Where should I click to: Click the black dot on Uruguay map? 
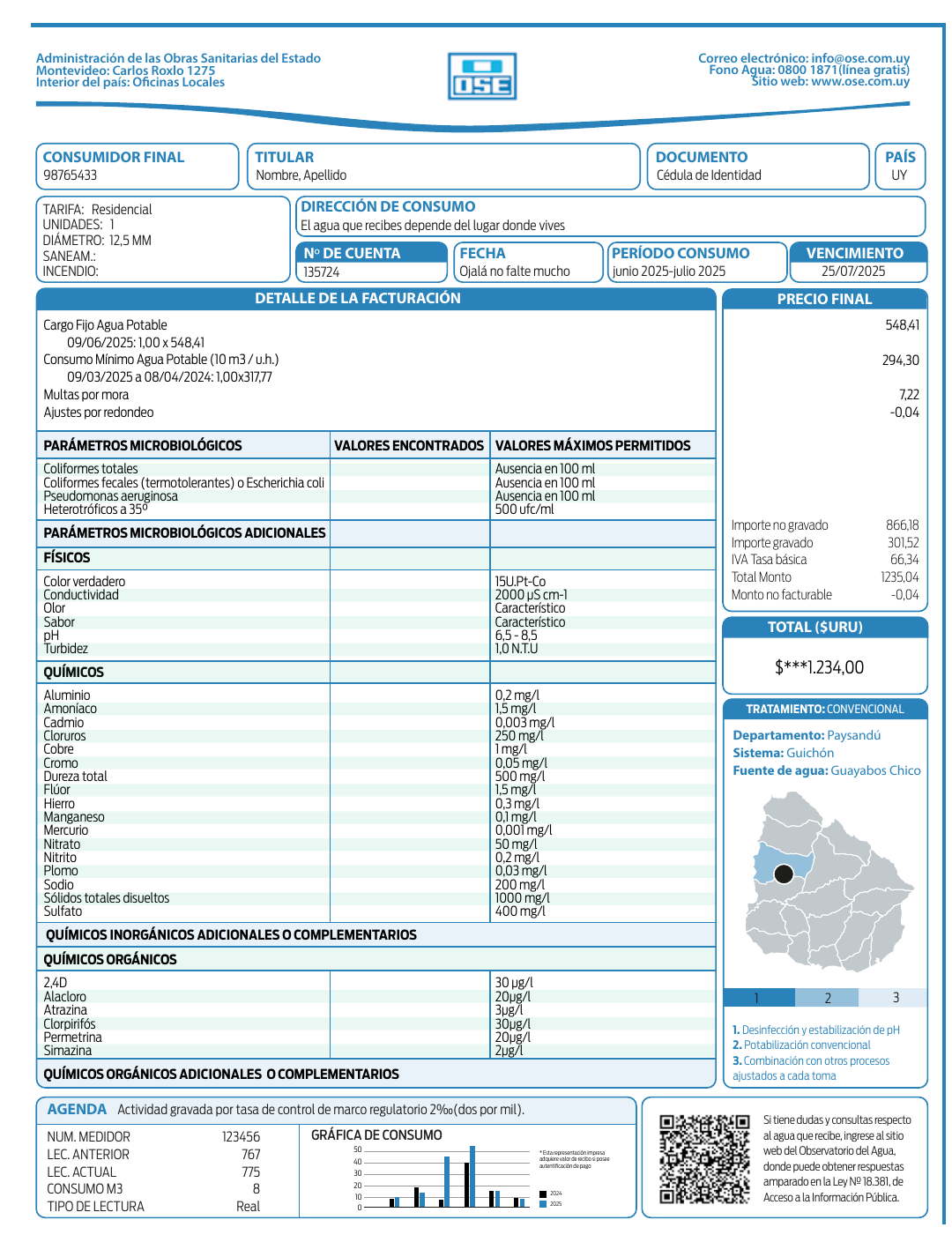tap(783, 874)
